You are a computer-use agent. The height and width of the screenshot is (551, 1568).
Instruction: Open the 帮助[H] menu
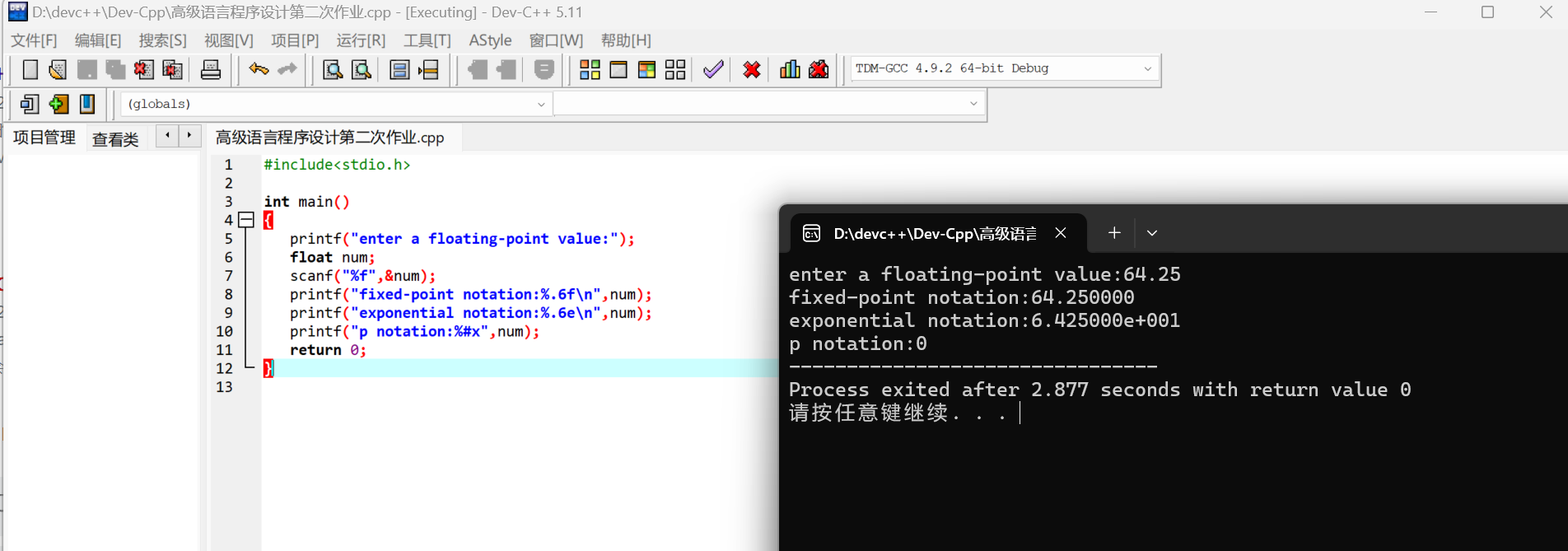[626, 40]
